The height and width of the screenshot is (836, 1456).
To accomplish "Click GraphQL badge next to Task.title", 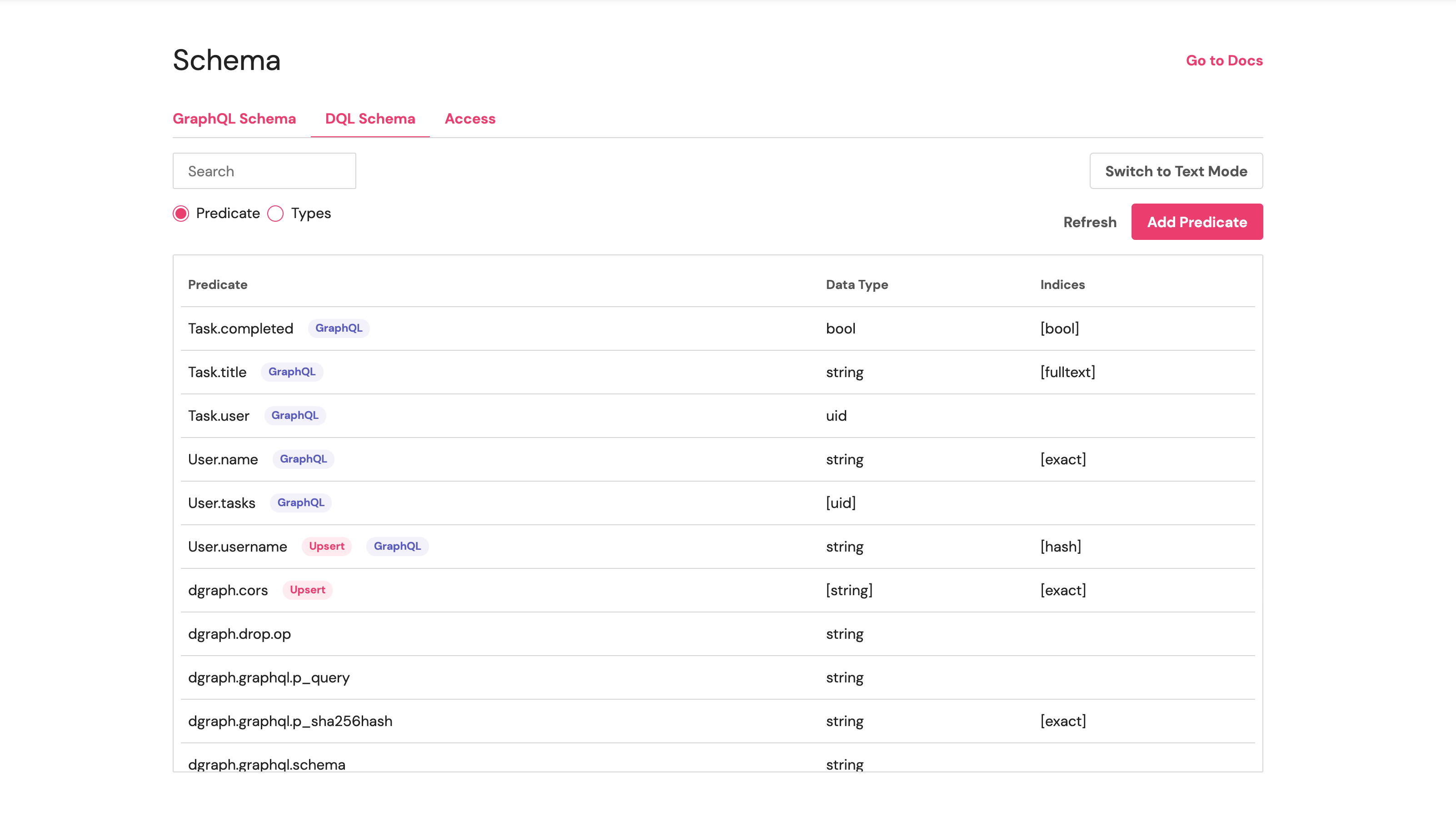I will [x=292, y=372].
